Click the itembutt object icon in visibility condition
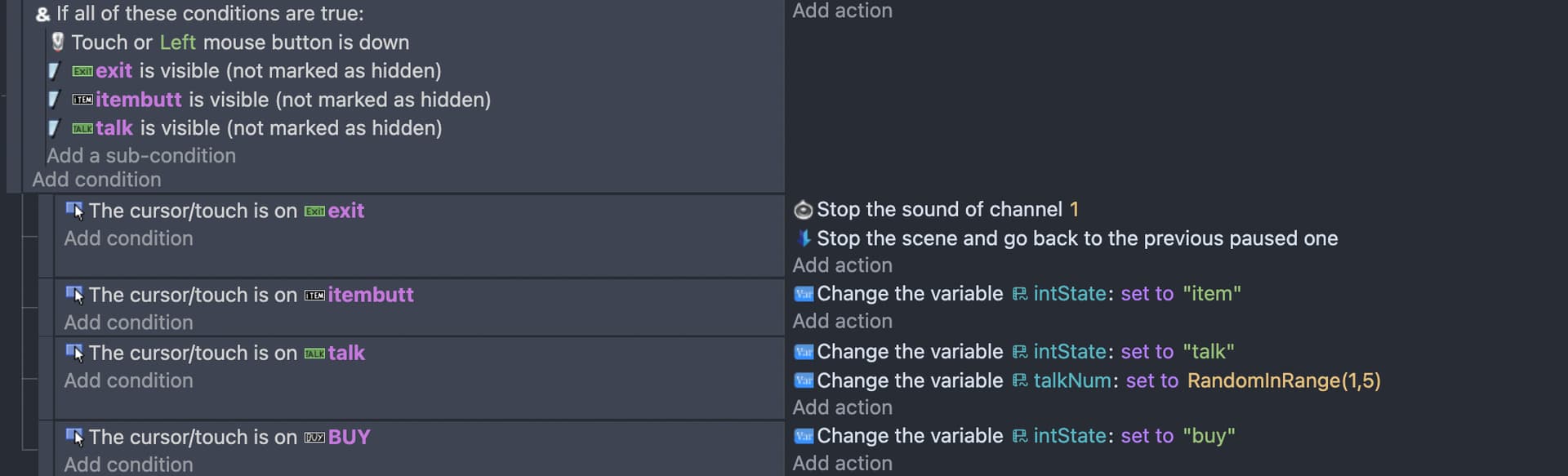This screenshot has height=476, width=1568. pyautogui.click(x=82, y=100)
